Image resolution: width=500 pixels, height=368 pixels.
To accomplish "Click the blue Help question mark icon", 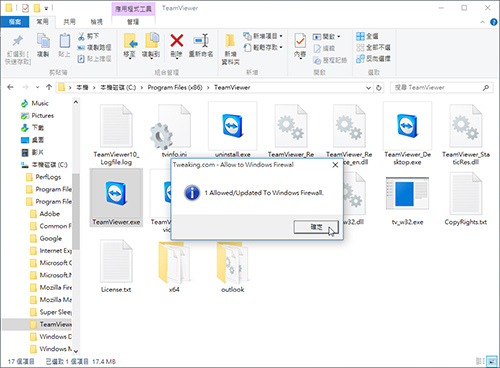I will click(494, 22).
